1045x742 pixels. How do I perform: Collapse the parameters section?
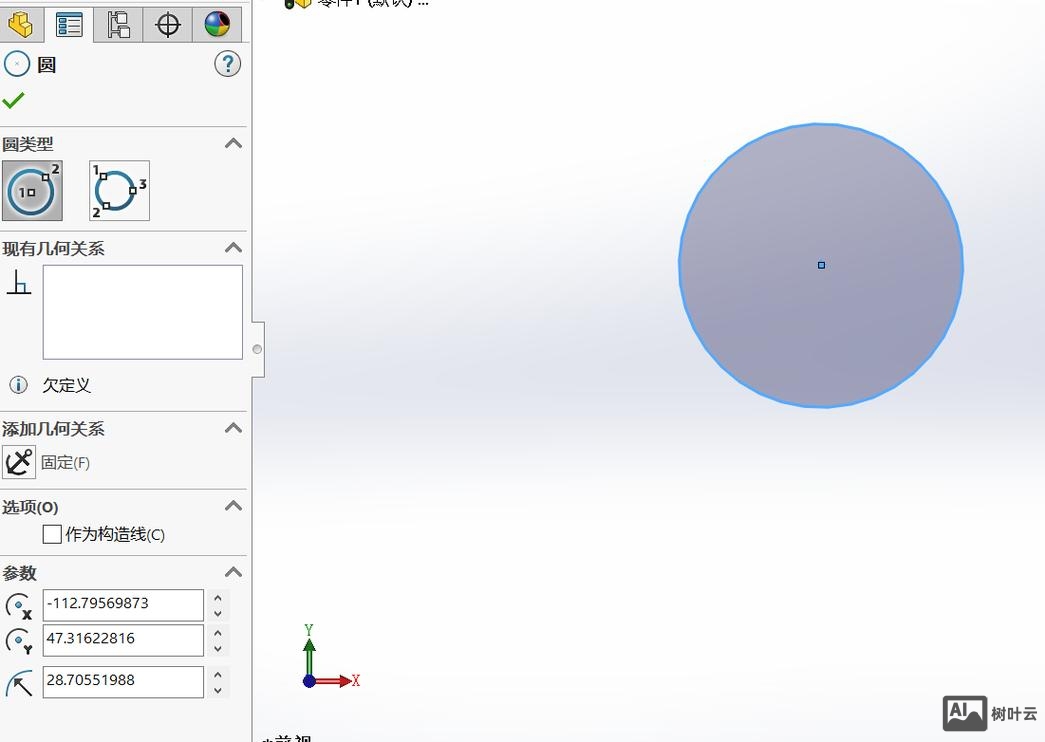(x=233, y=572)
